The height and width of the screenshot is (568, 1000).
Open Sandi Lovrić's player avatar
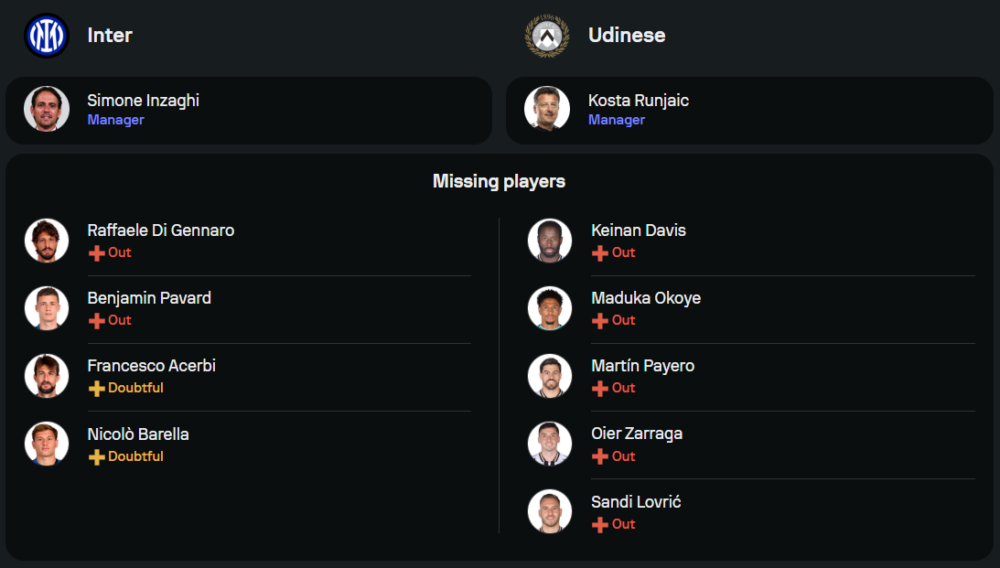click(x=550, y=511)
